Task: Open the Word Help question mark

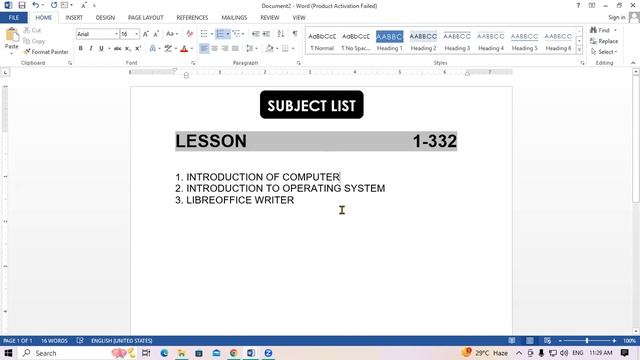Action: (x=578, y=5)
